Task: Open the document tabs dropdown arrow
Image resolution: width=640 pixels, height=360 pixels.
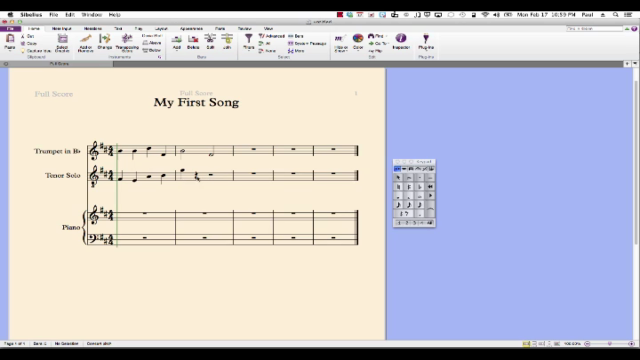Action: tap(635, 64)
